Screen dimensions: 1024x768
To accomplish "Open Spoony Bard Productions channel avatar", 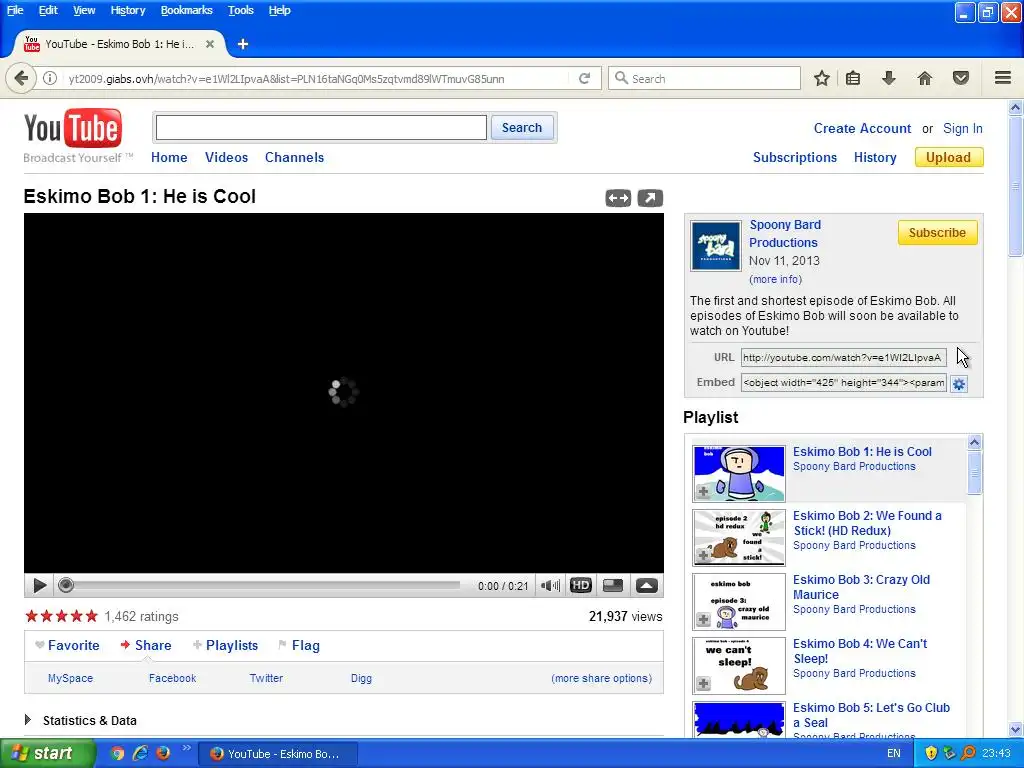I will [x=716, y=246].
